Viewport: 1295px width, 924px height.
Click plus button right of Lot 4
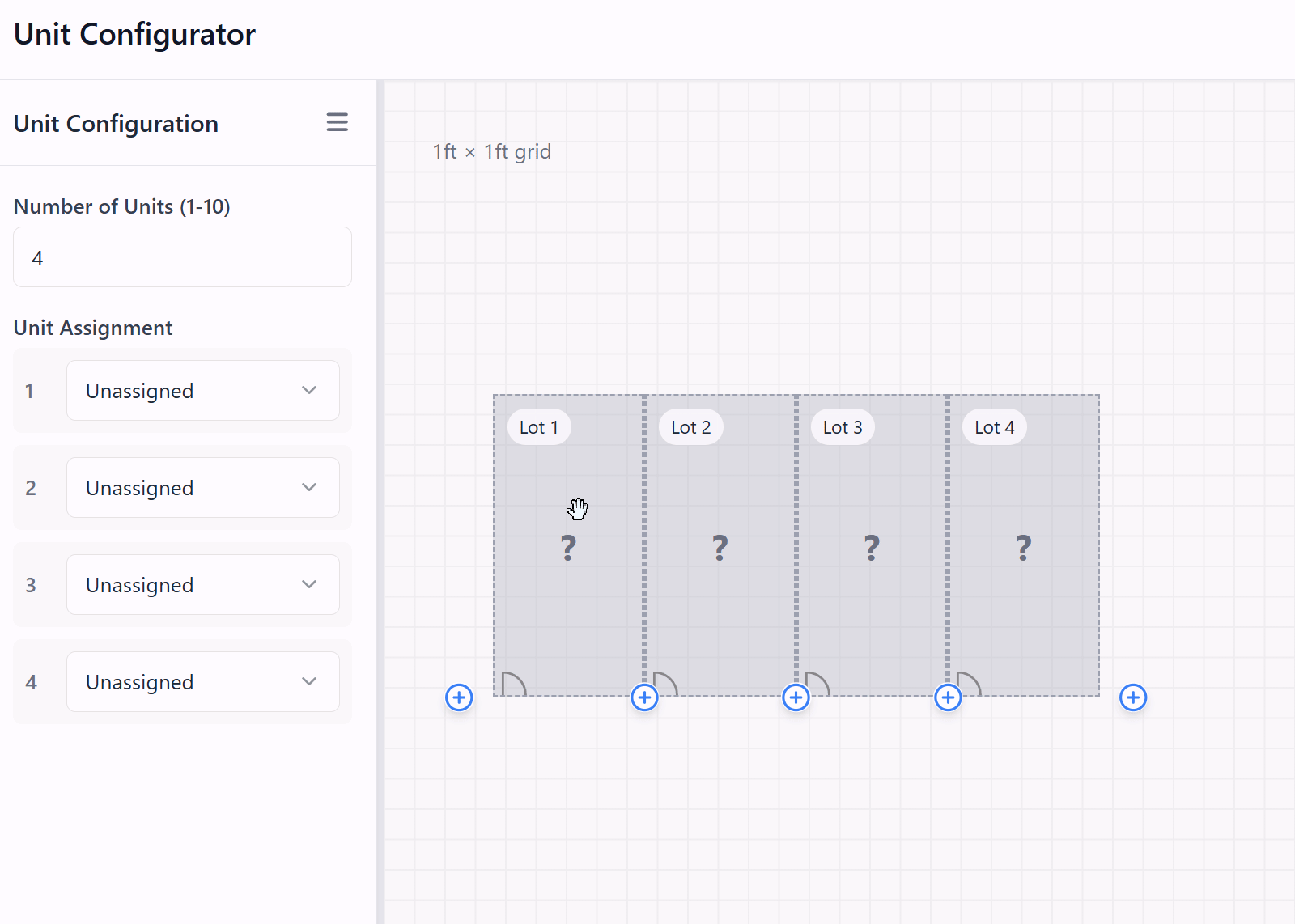(x=1133, y=697)
